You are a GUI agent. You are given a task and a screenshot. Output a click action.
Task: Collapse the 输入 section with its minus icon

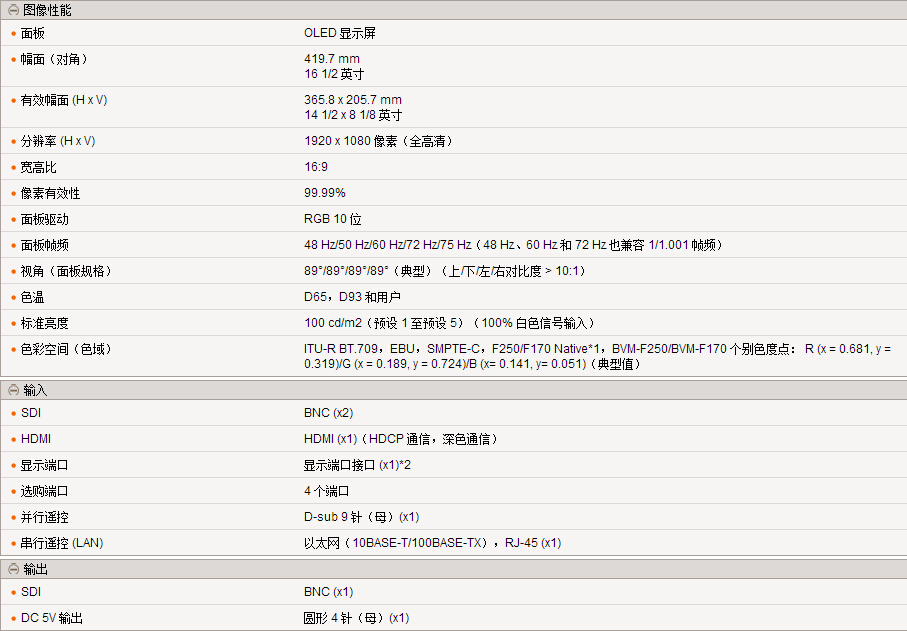(x=13, y=390)
